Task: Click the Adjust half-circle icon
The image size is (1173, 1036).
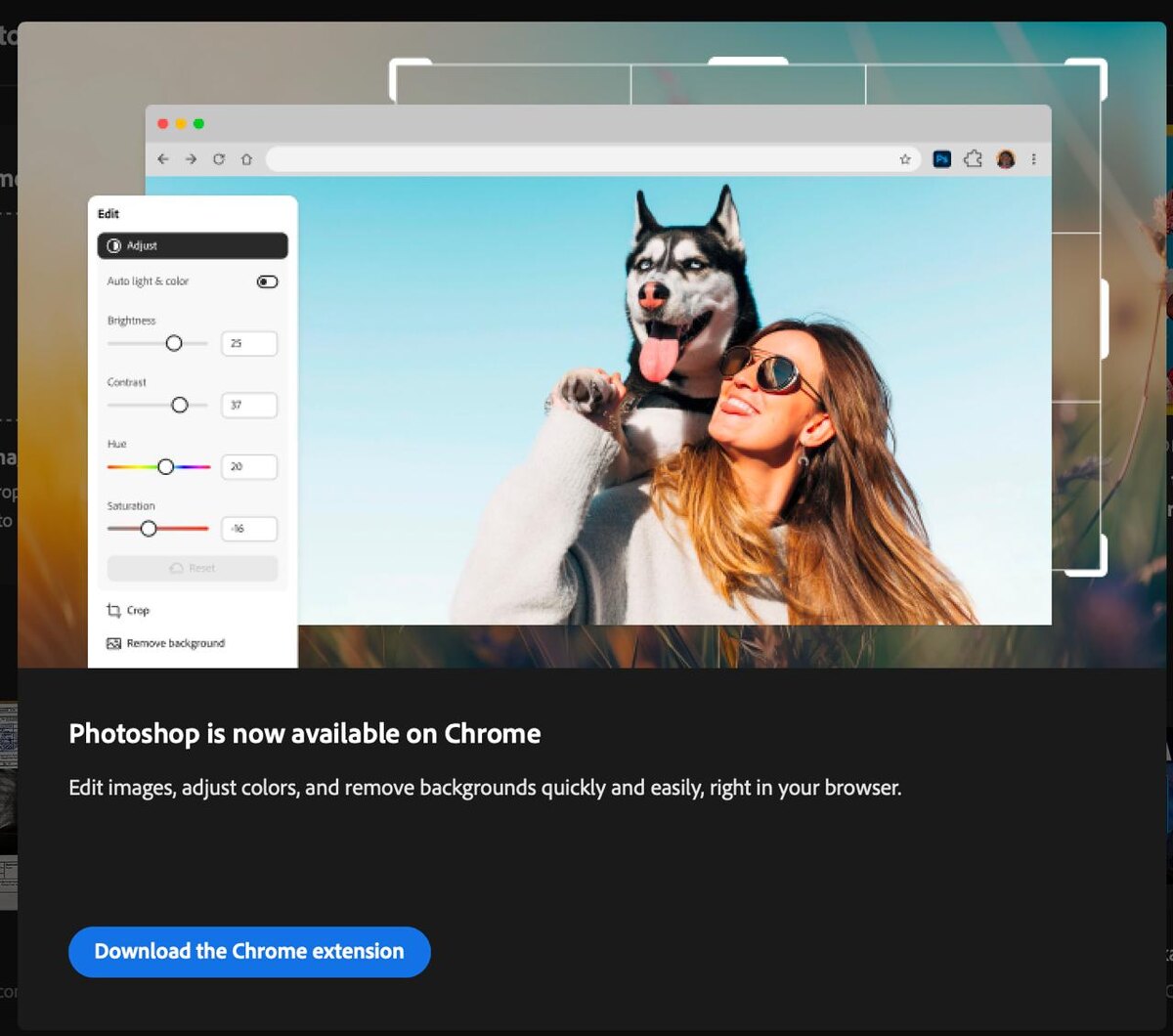Action: pyautogui.click(x=114, y=246)
